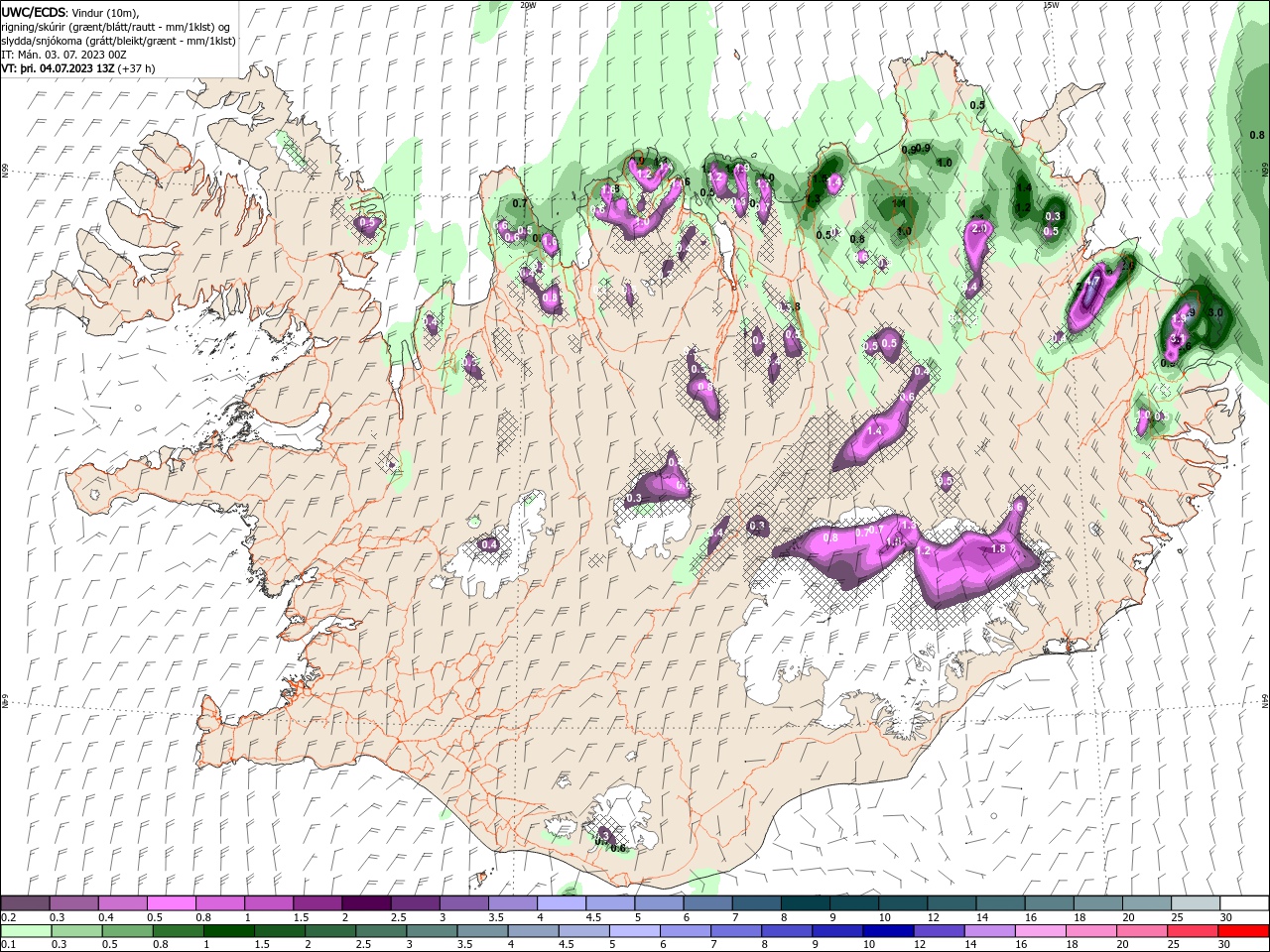Click the palest green 0.1 rain legend swatch
Viewport: 1270px width, 952px height.
pos(27,931)
